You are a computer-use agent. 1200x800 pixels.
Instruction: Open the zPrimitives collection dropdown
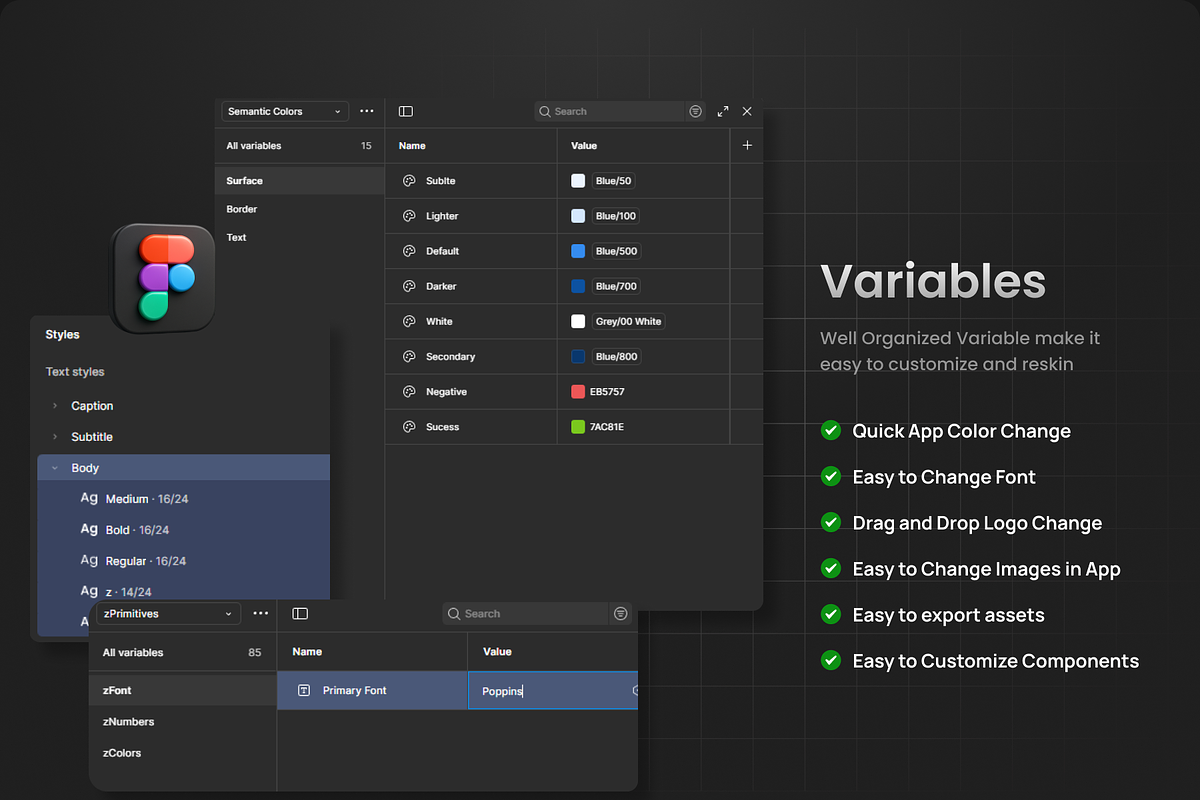click(x=168, y=613)
